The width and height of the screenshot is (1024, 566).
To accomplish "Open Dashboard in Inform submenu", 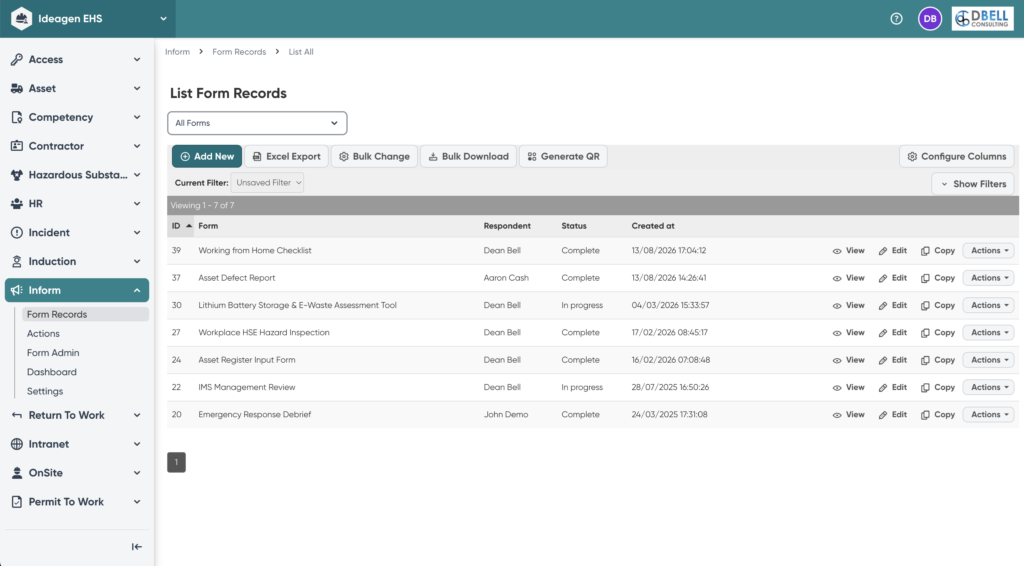I will point(52,372).
